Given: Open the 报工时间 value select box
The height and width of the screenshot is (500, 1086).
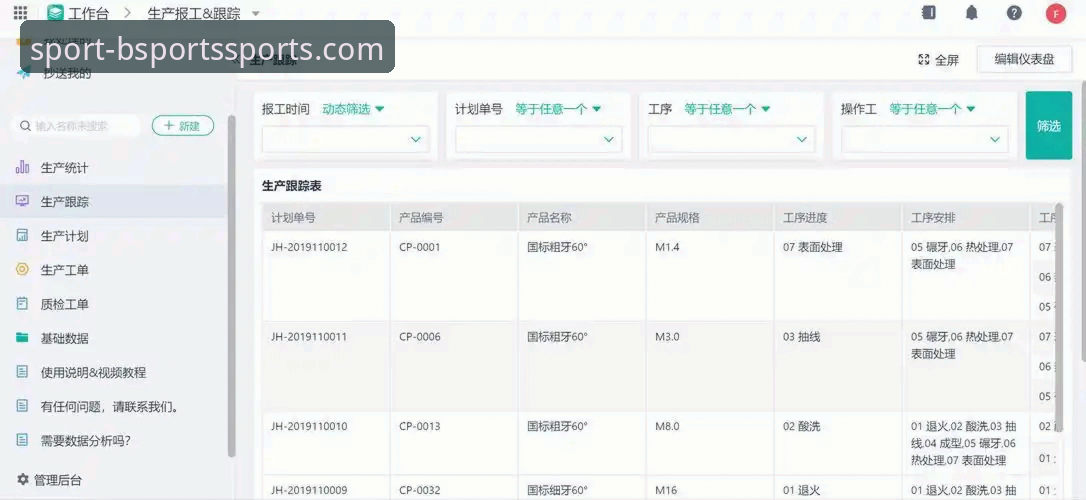Looking at the screenshot, I should pyautogui.click(x=346, y=139).
